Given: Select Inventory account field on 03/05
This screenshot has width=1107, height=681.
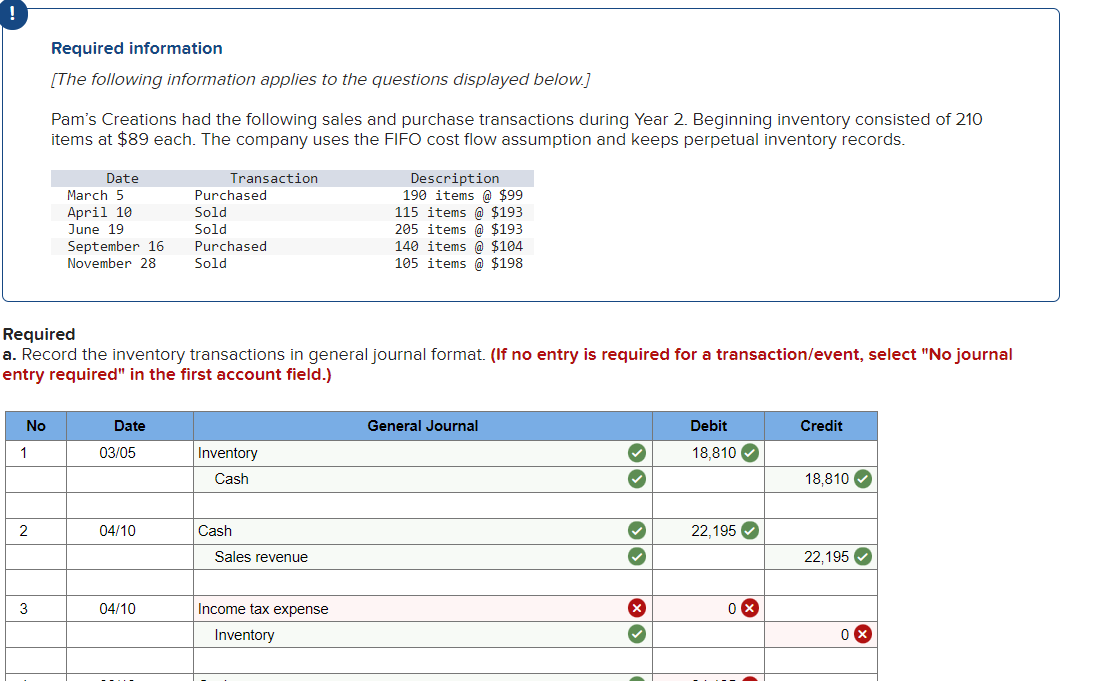Looking at the screenshot, I should coord(422,453).
